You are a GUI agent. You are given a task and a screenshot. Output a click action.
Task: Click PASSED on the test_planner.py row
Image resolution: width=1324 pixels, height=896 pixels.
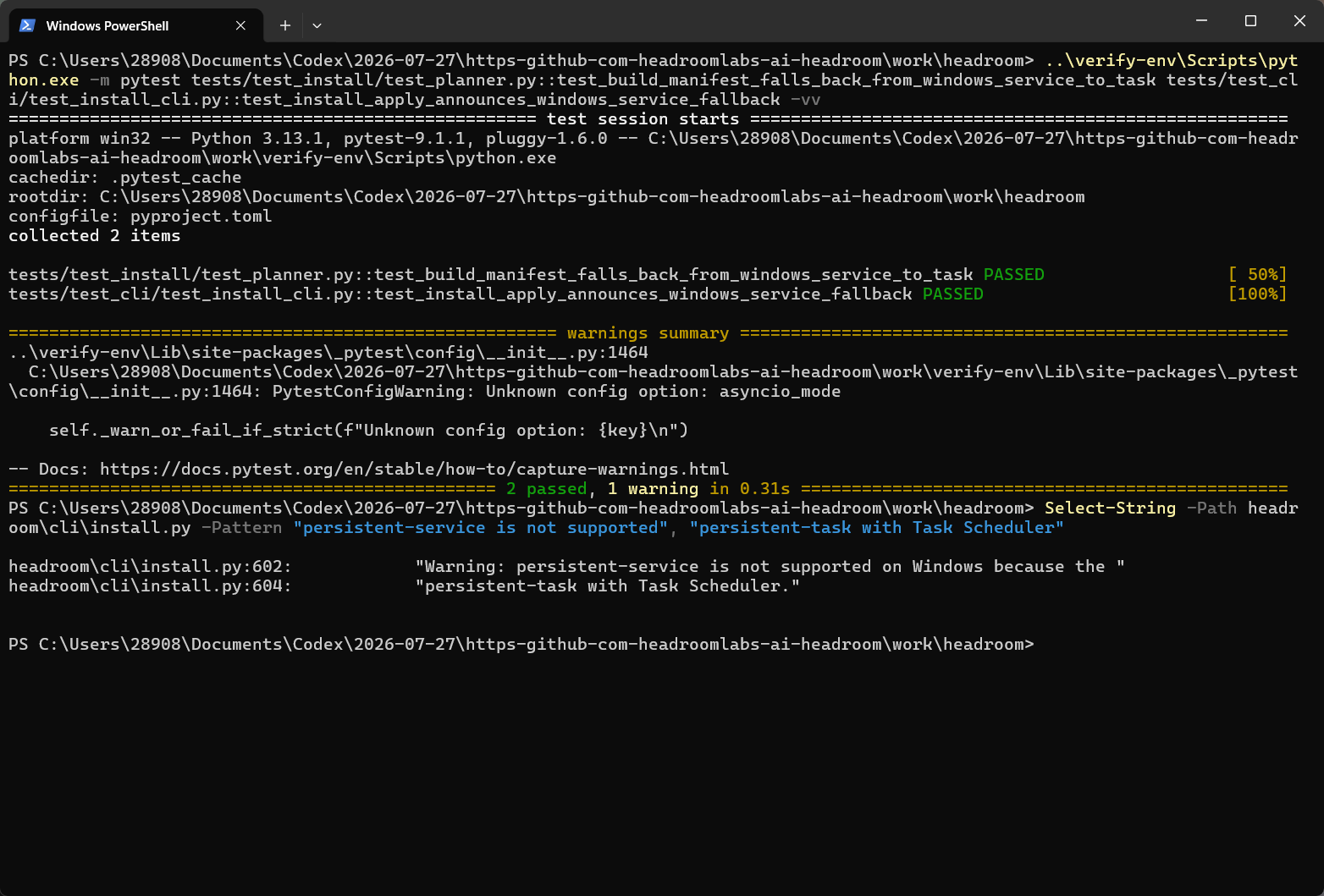1013,274
